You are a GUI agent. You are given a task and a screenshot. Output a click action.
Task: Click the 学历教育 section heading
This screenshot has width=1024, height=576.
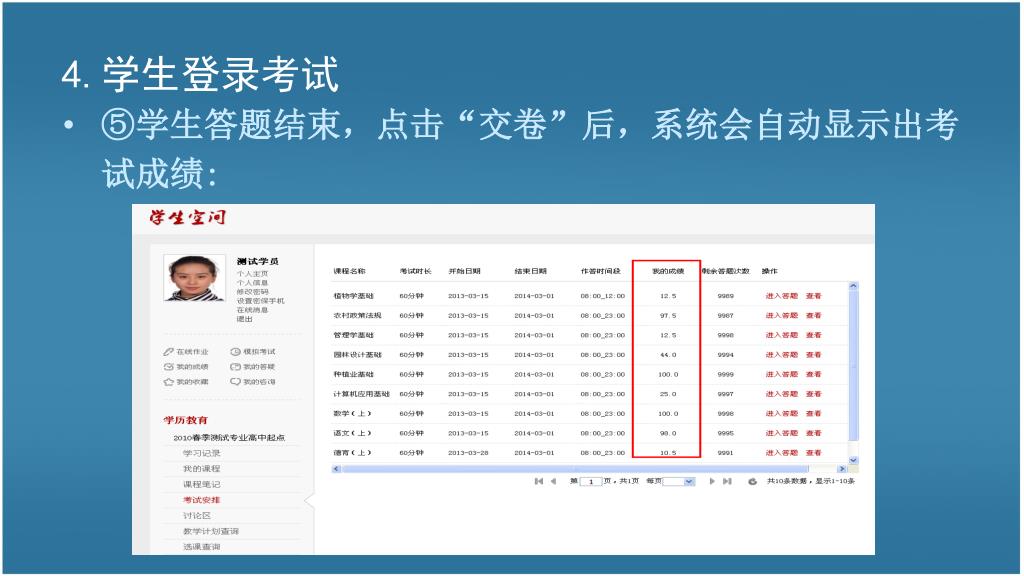coord(185,420)
